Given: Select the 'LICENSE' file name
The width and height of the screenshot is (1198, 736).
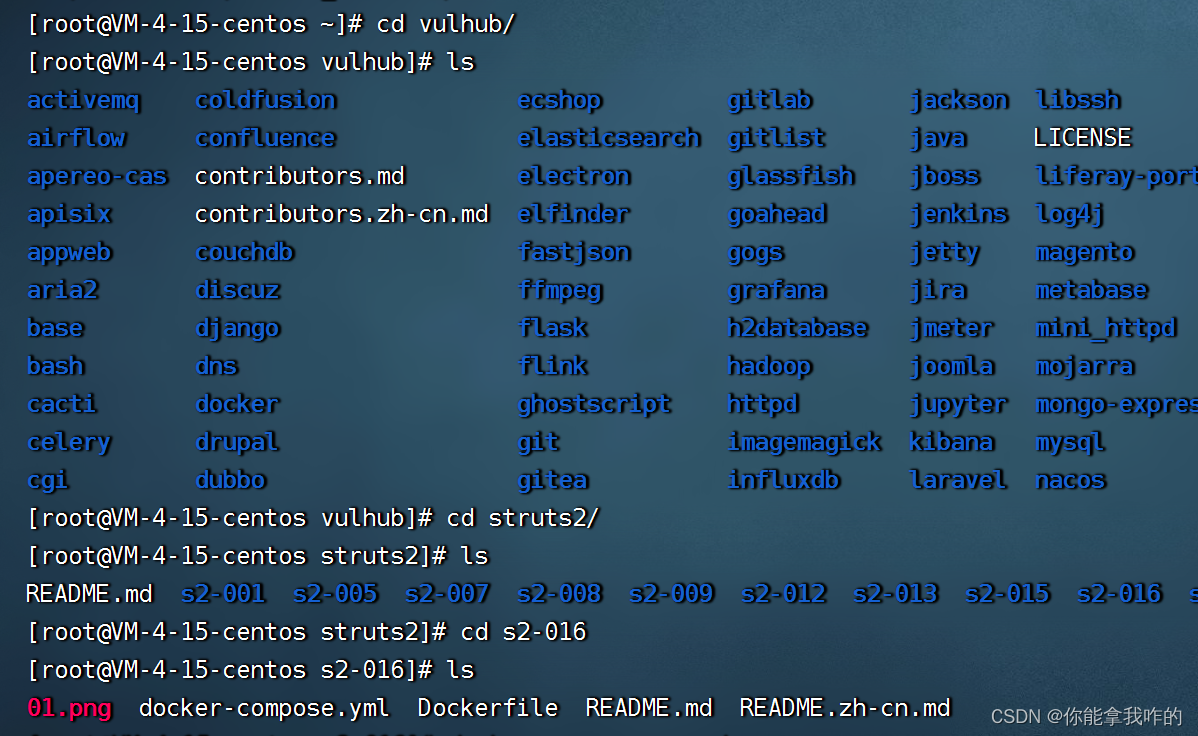Looking at the screenshot, I should (1083, 138).
